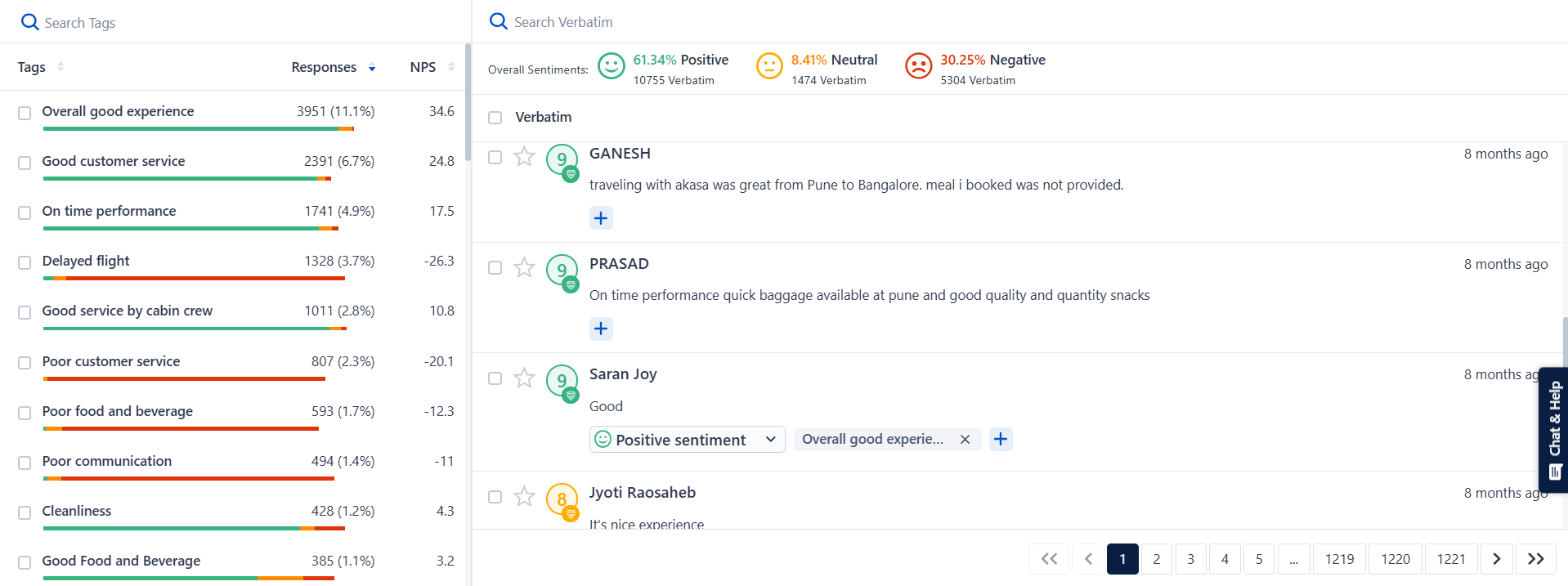Image resolution: width=1568 pixels, height=586 pixels.
Task: Click the positive sentiment smiley icon
Action: [x=611, y=65]
